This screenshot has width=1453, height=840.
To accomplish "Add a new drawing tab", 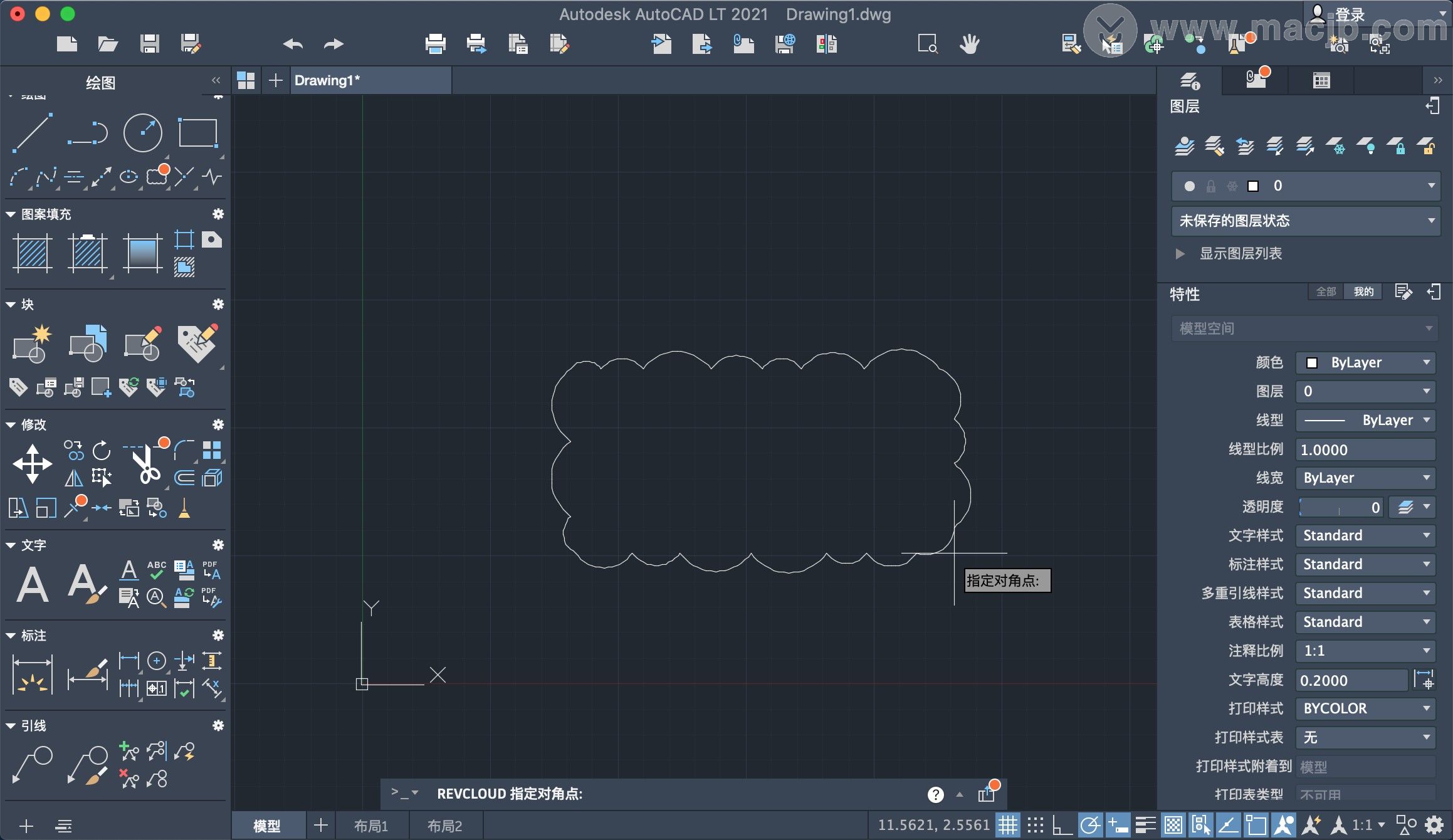I will pos(276,80).
